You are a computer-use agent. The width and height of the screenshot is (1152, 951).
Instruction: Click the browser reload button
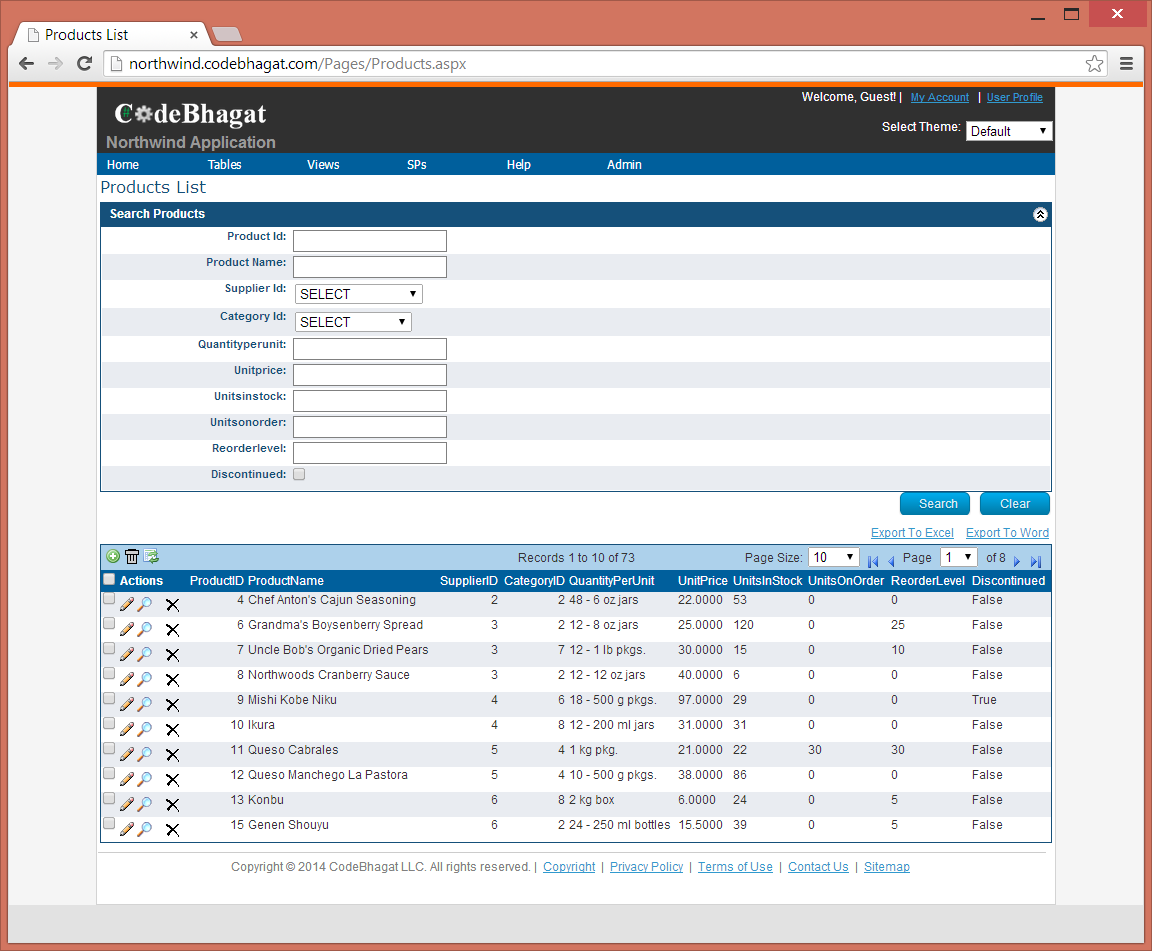click(x=85, y=64)
